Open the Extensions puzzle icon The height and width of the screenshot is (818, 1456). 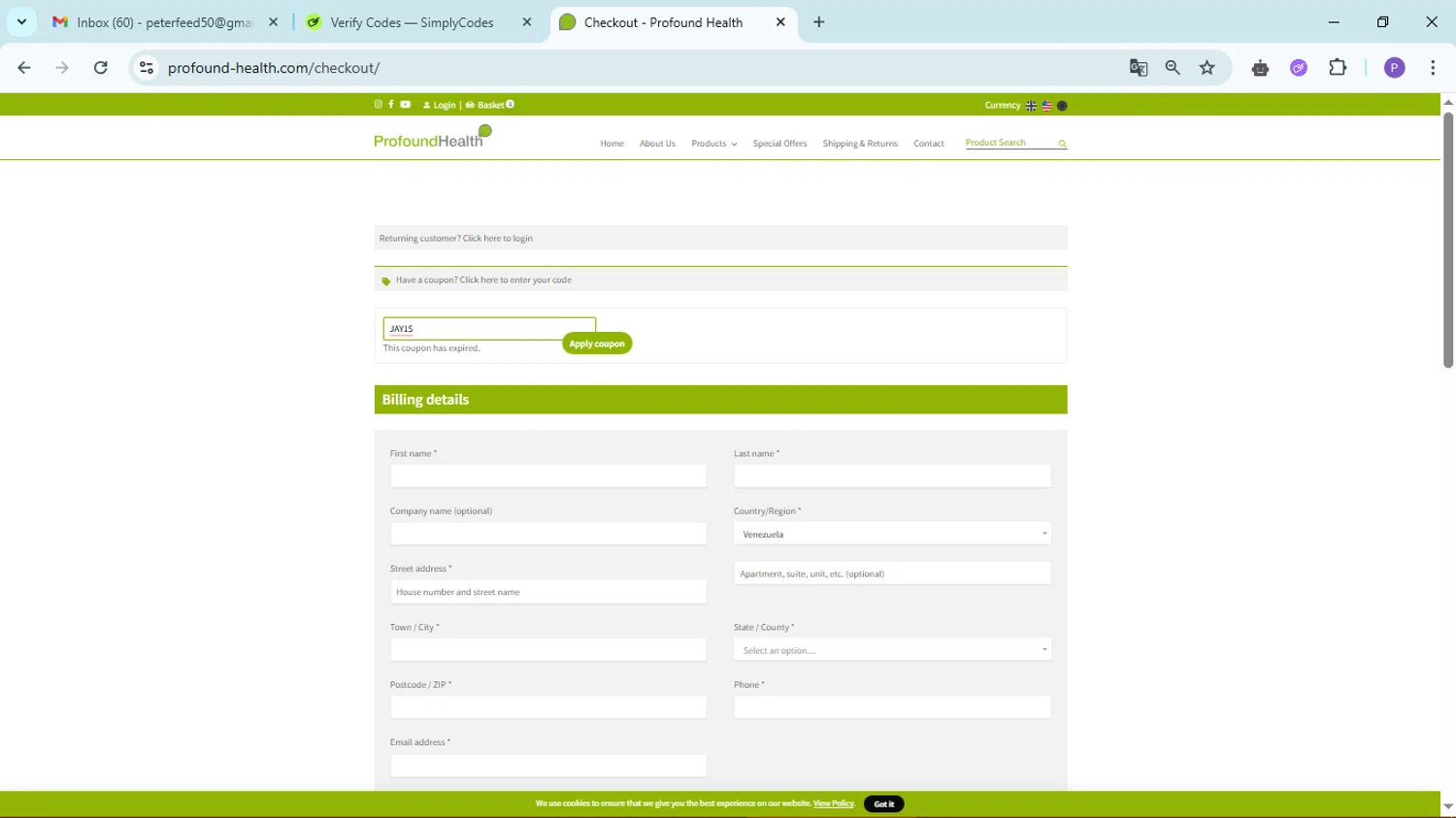pos(1338,68)
